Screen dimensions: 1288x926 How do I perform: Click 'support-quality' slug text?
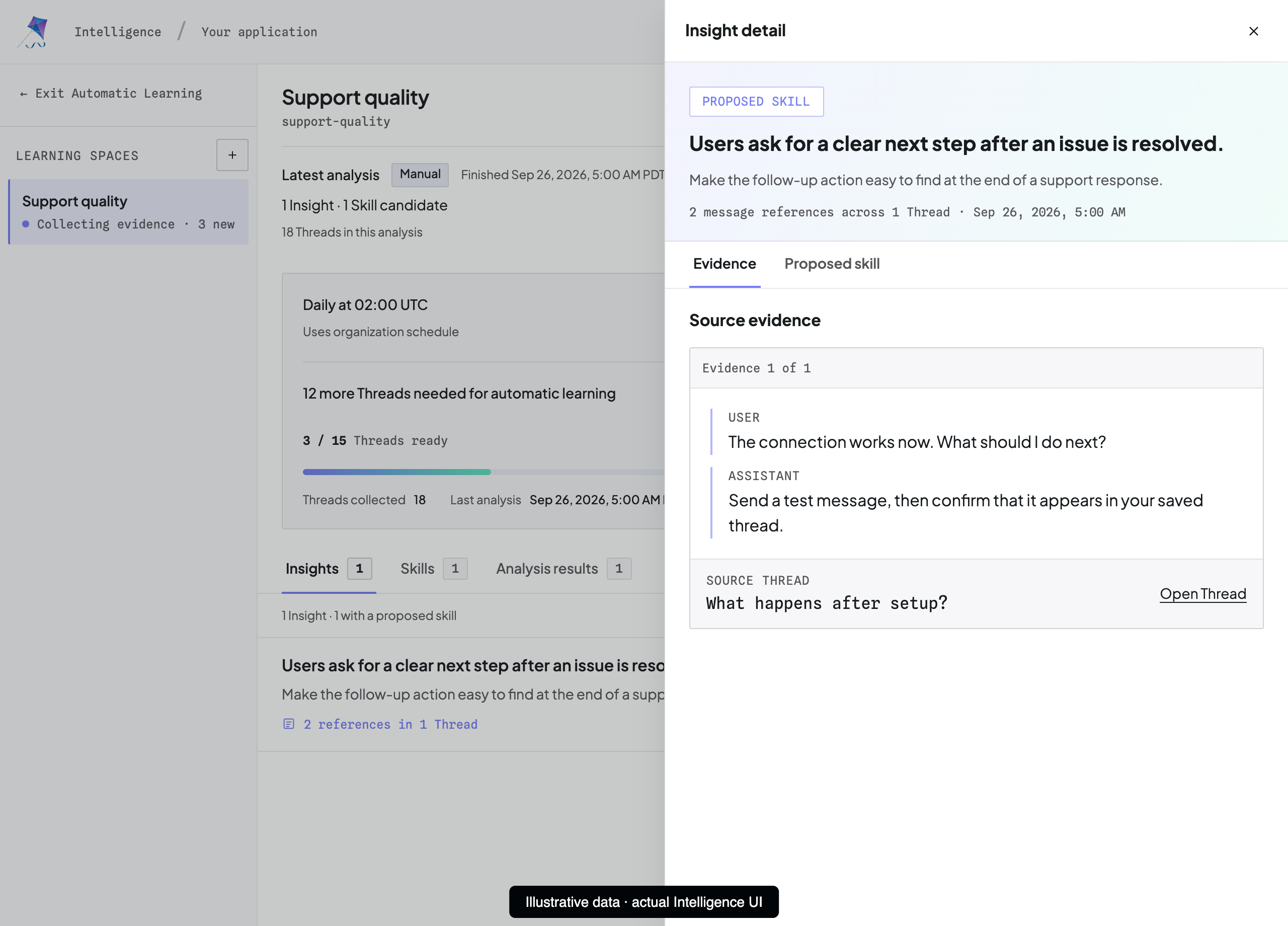point(336,122)
